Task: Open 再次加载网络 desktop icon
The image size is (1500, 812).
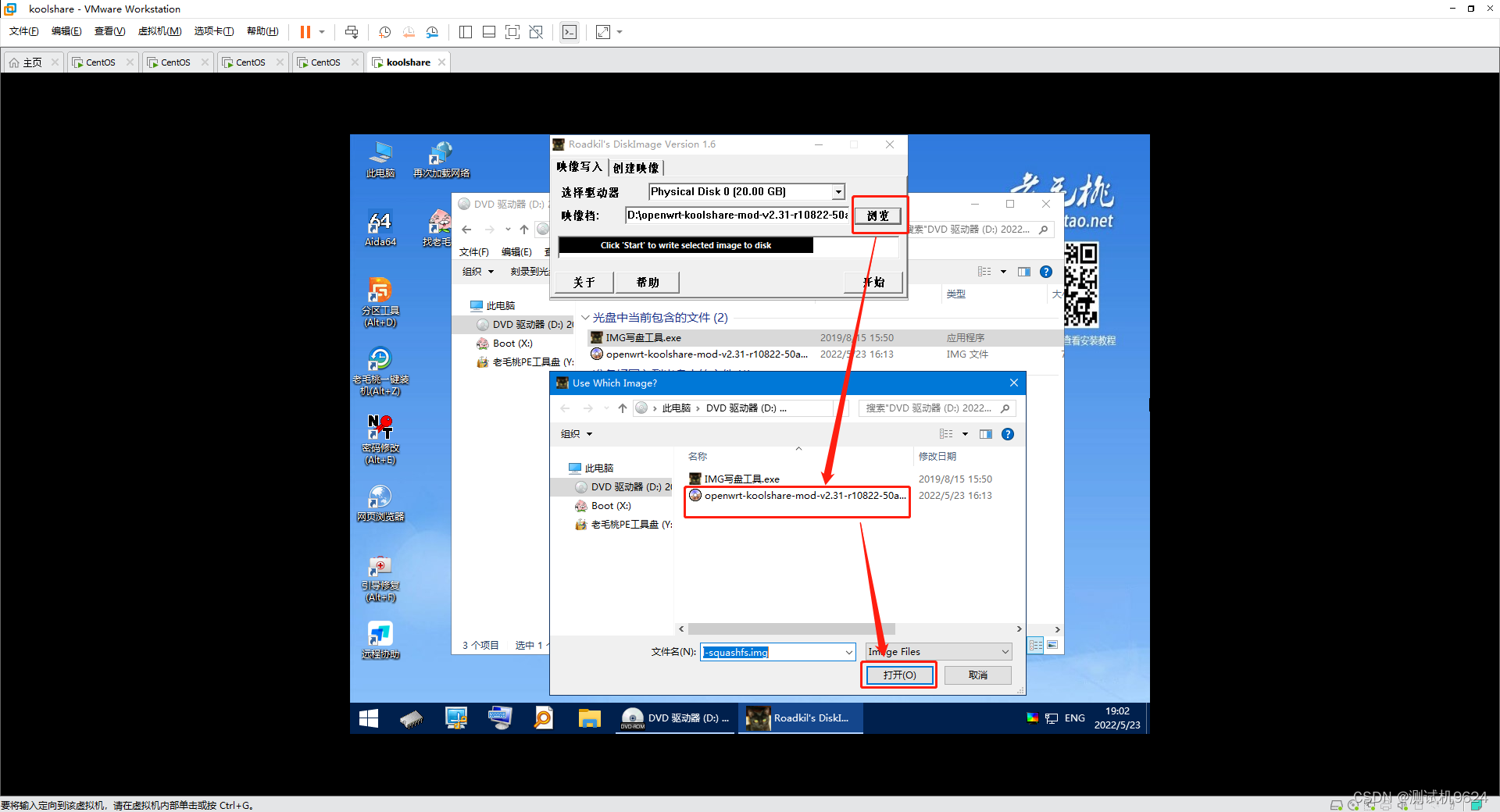Action: coord(441,159)
